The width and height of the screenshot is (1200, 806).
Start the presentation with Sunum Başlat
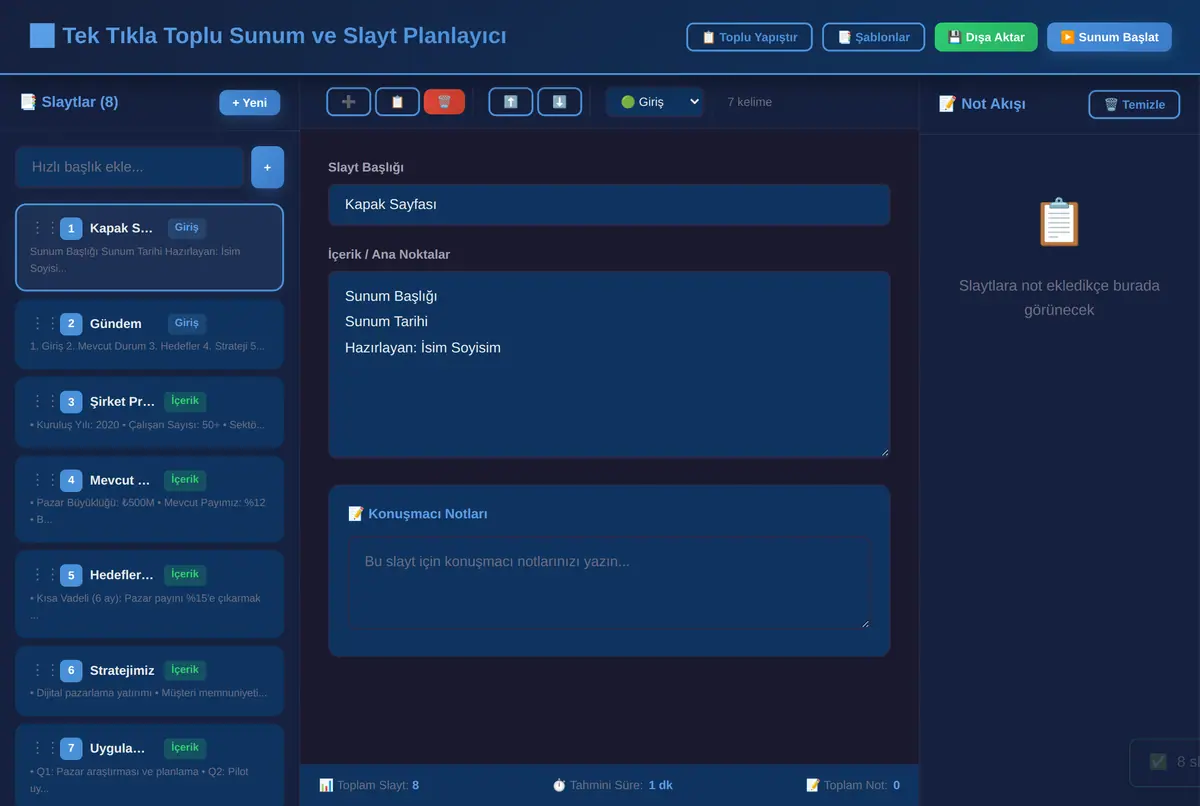(1109, 37)
